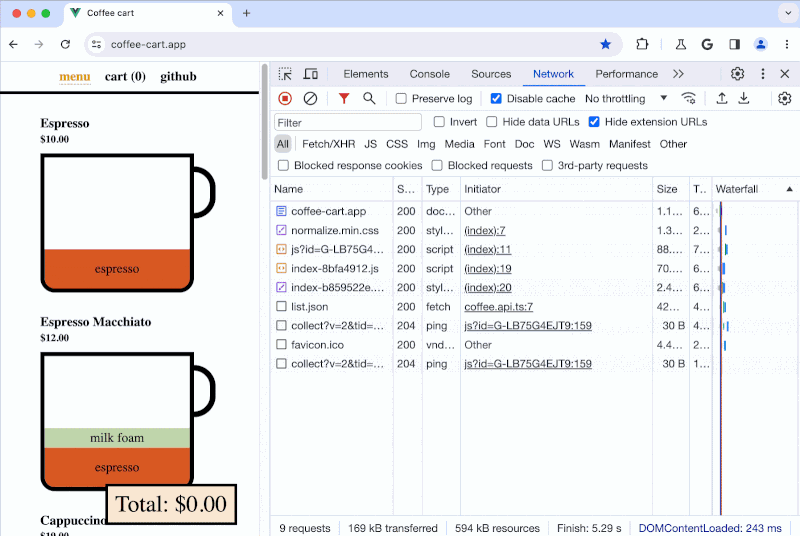This screenshot has height=536, width=800.
Task: Close the DevTools panel
Action: [785, 74]
